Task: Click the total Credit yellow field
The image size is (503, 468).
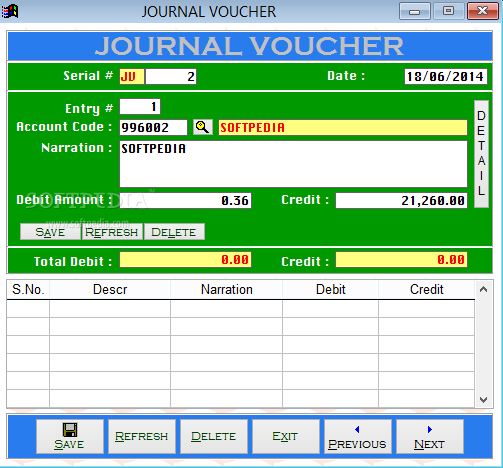Action: 401,259
